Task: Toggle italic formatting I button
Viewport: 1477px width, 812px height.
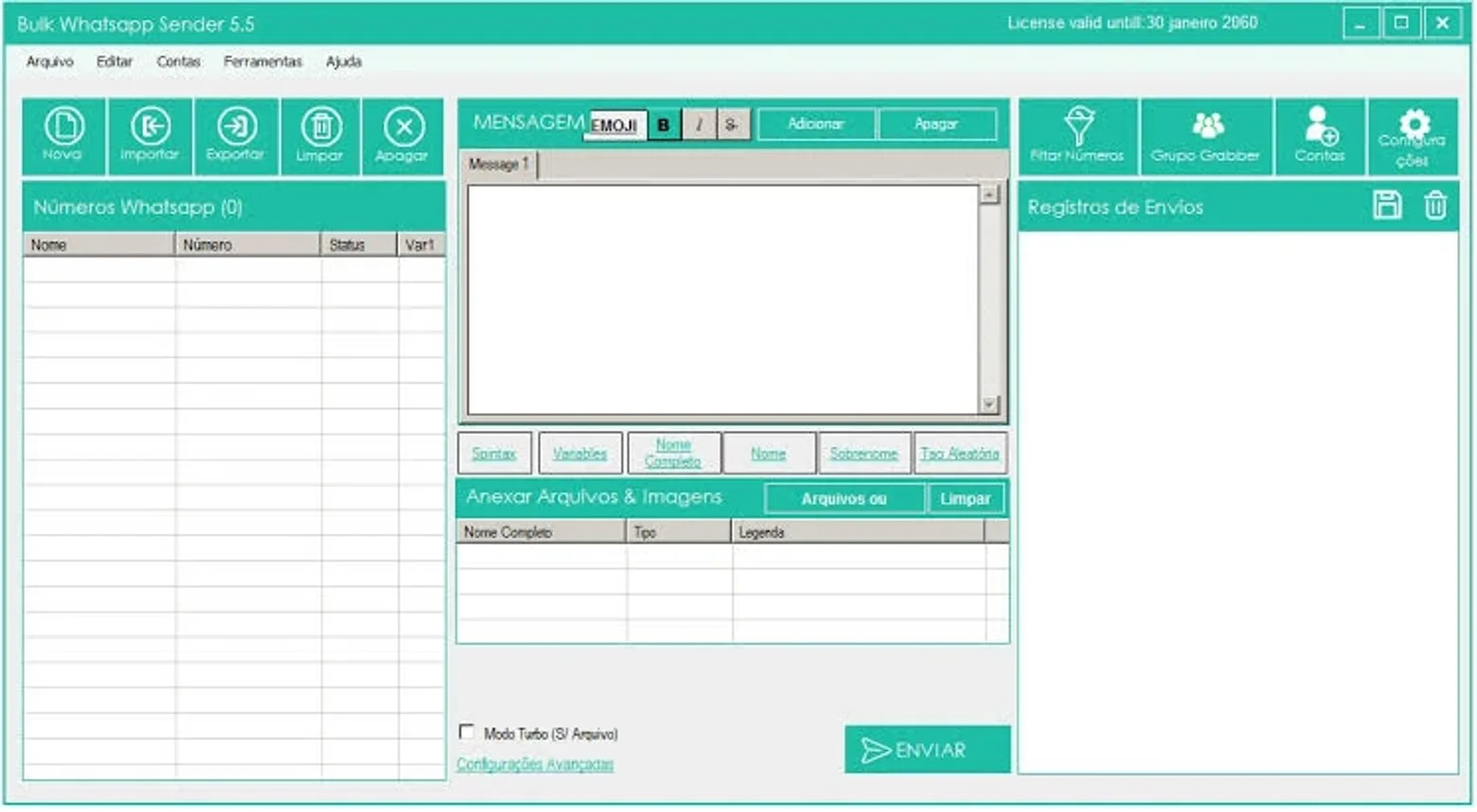Action: (x=699, y=125)
